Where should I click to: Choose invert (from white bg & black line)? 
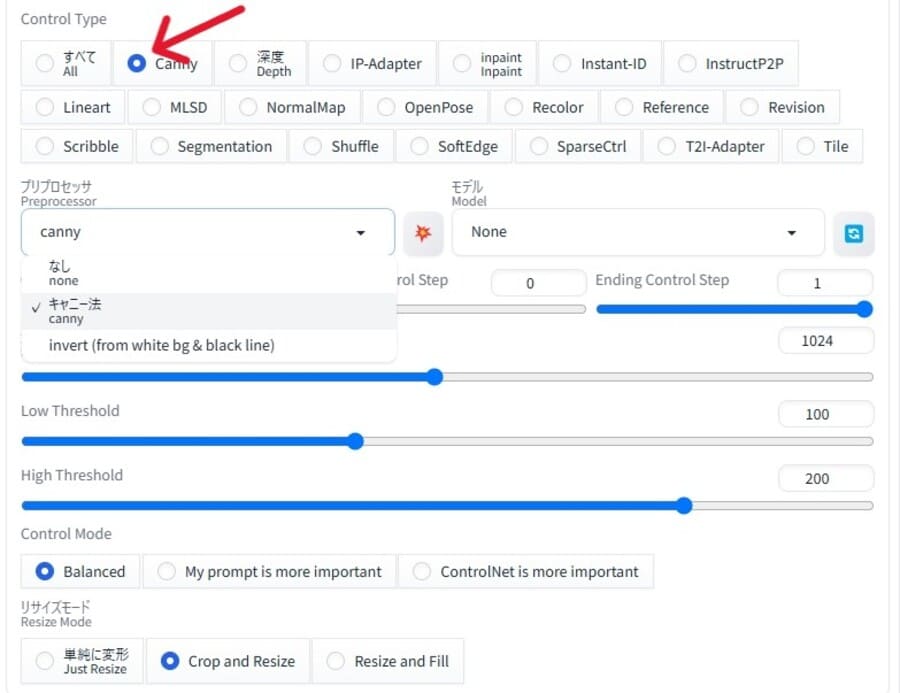[x=209, y=345]
